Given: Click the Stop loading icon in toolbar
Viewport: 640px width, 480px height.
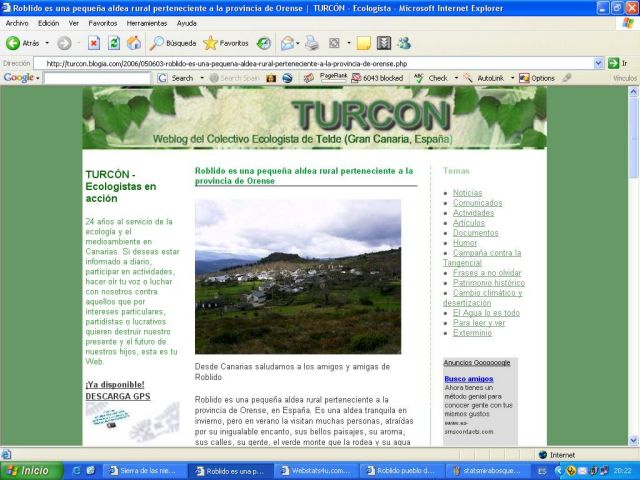Looking at the screenshot, I should (94, 43).
